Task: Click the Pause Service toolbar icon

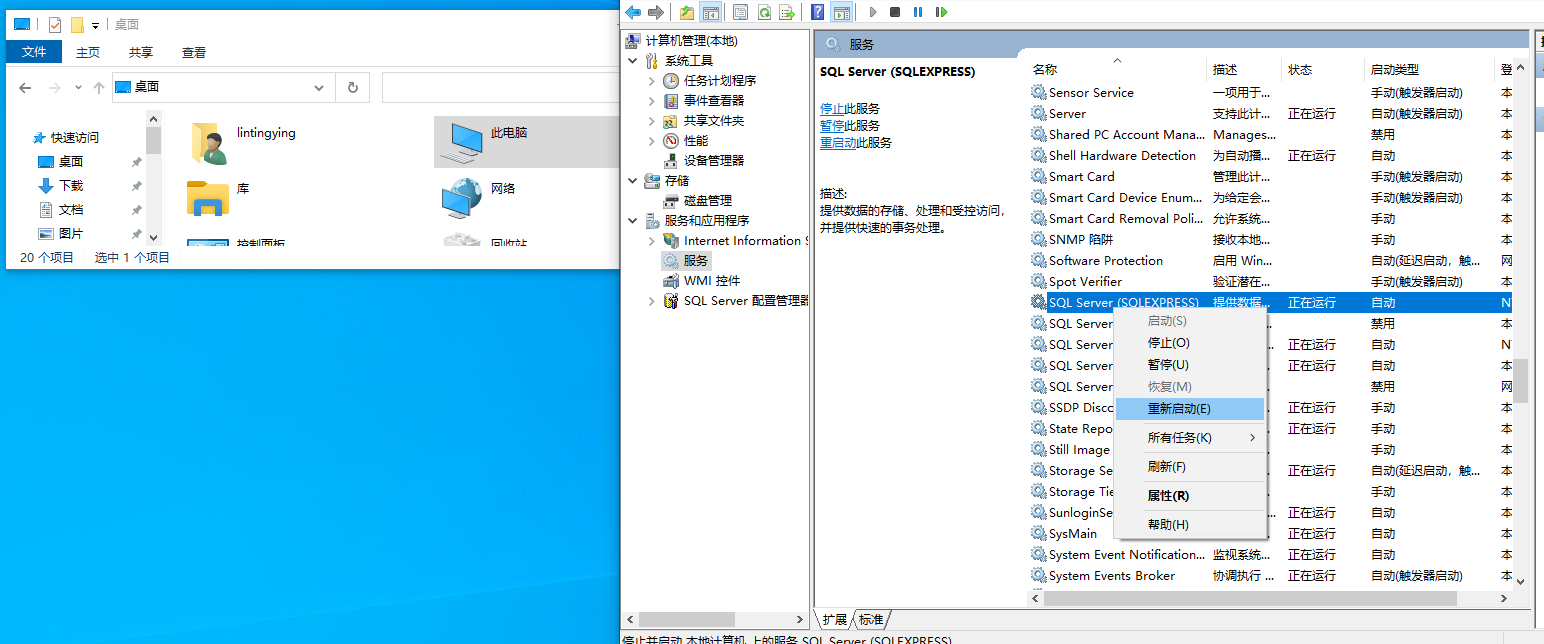Action: pyautogui.click(x=918, y=12)
